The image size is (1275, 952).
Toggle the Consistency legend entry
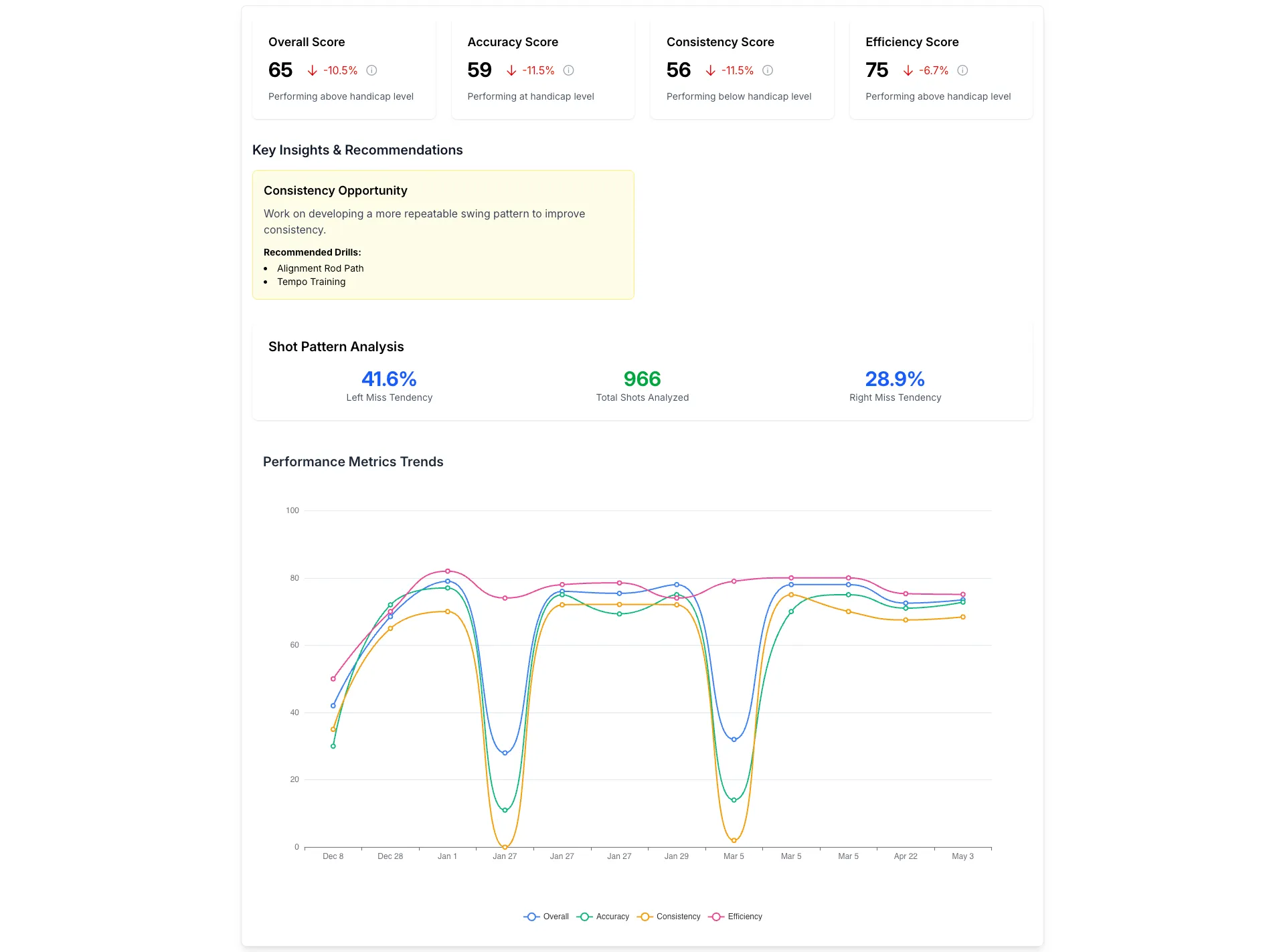click(669, 917)
